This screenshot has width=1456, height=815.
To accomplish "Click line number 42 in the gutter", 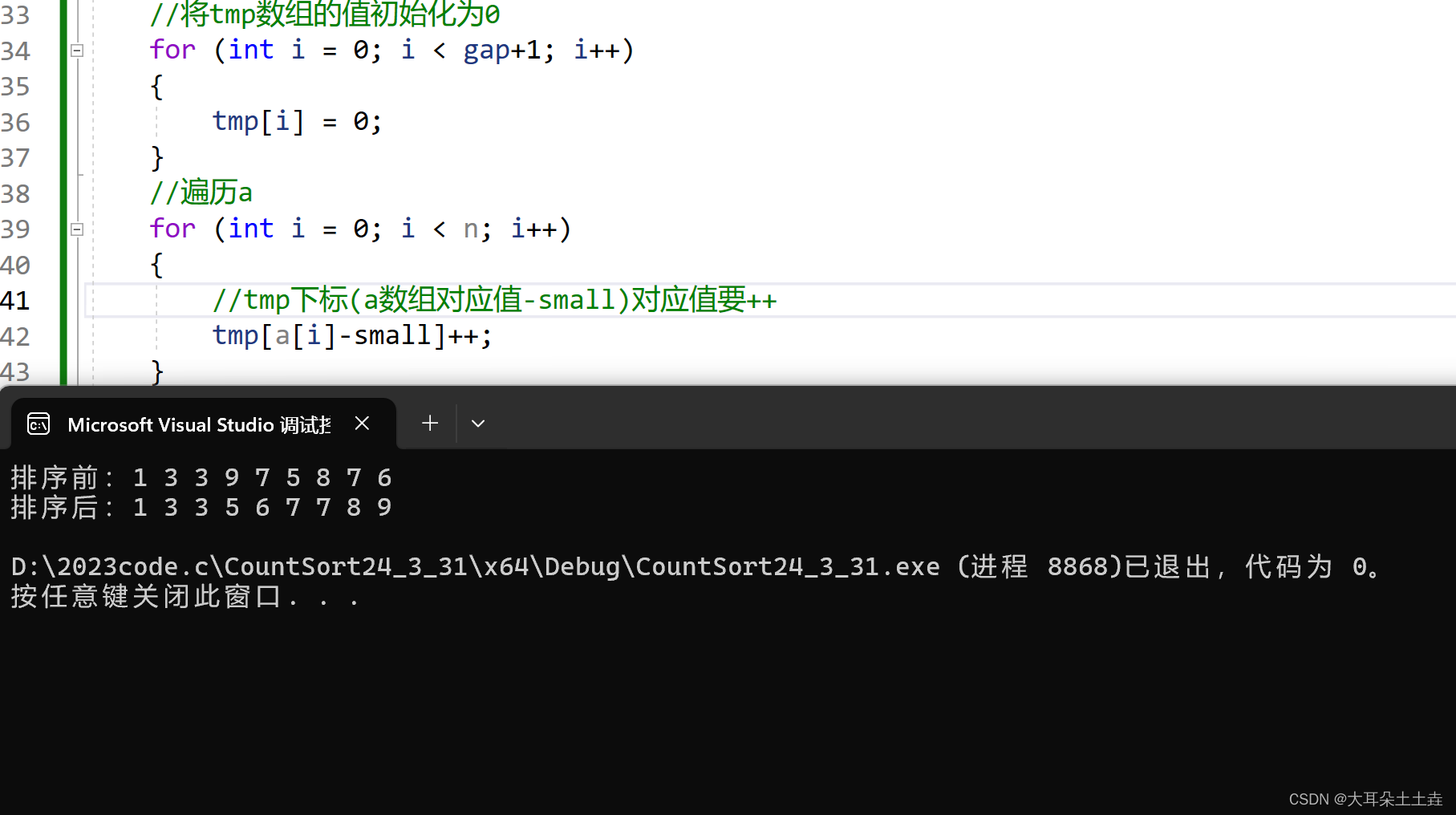I will click(15, 337).
